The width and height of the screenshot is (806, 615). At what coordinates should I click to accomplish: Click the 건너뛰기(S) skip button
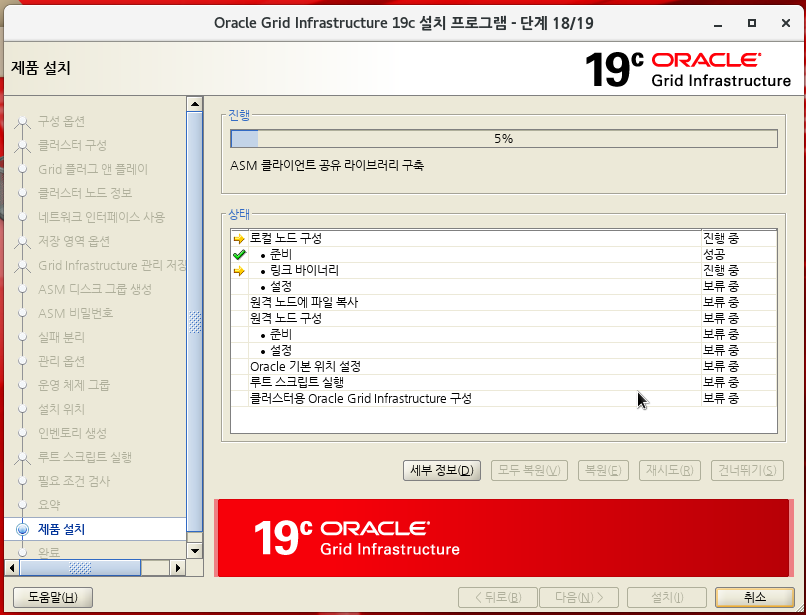[747, 470]
